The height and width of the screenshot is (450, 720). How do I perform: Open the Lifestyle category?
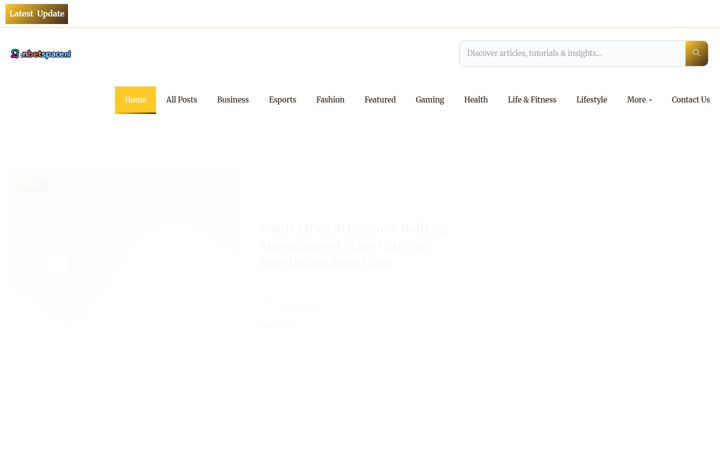[x=591, y=100]
